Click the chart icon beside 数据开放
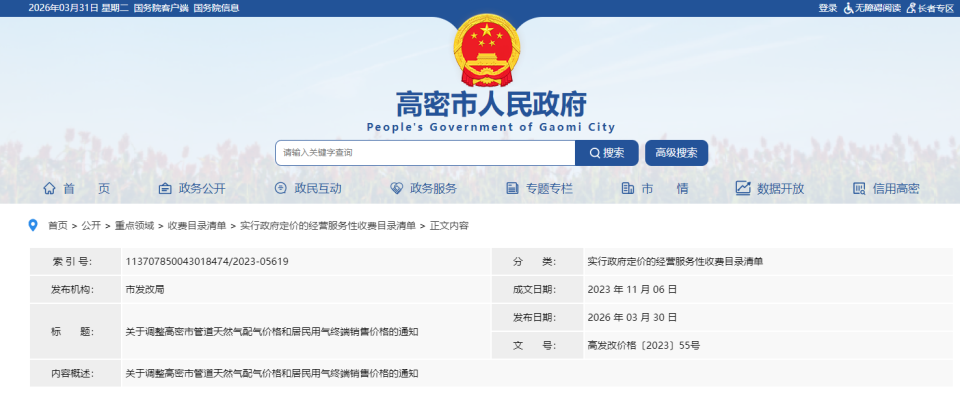Screen dimensions: 960x397 click(743, 188)
